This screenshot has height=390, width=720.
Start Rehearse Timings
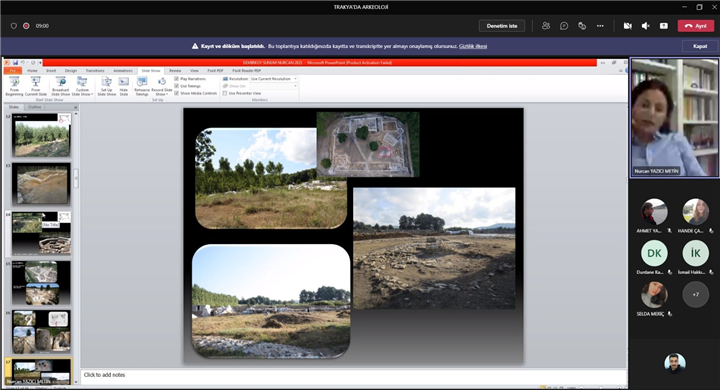142,86
